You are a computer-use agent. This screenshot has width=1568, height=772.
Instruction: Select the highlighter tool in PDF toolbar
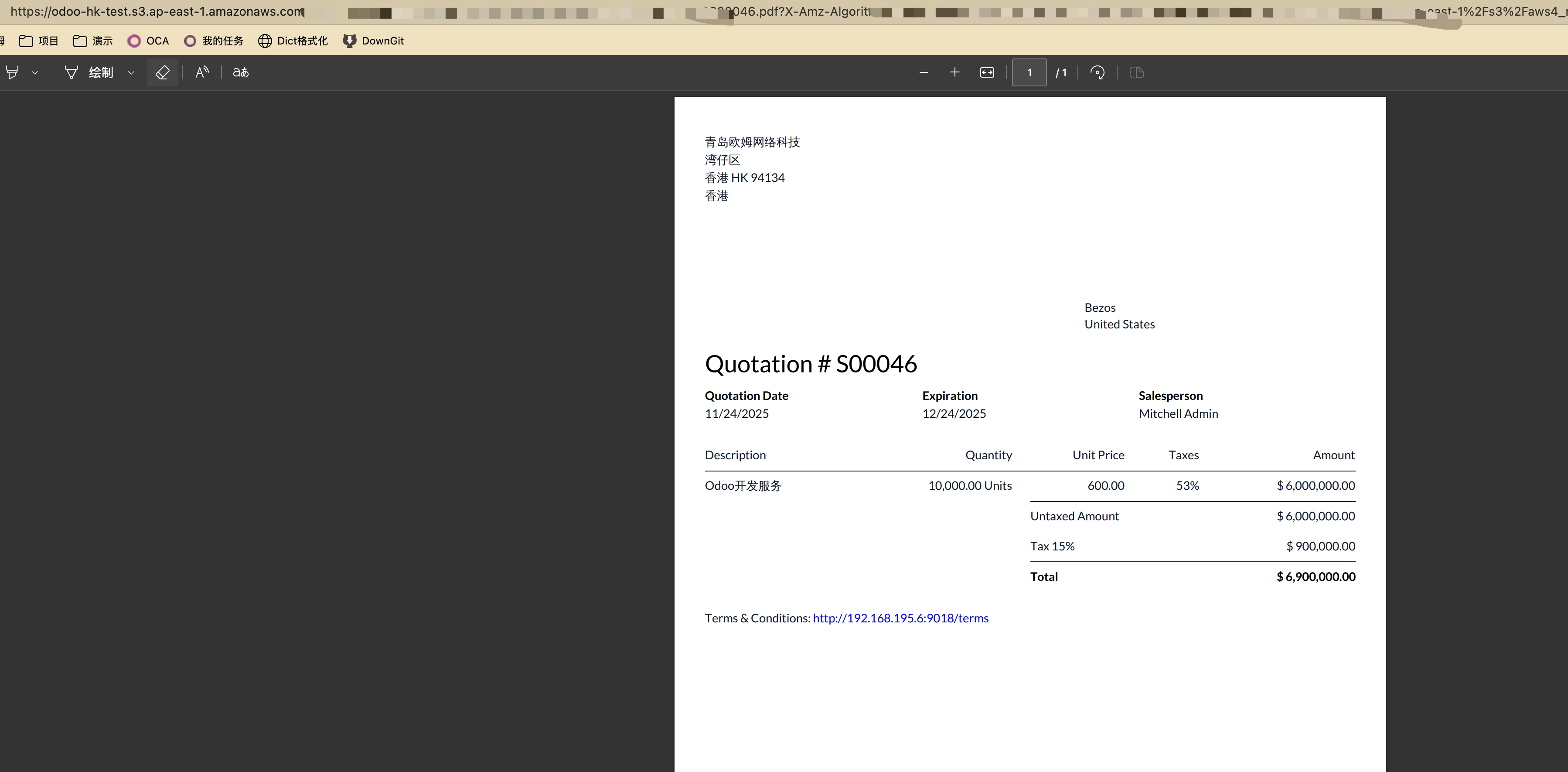pos(12,72)
